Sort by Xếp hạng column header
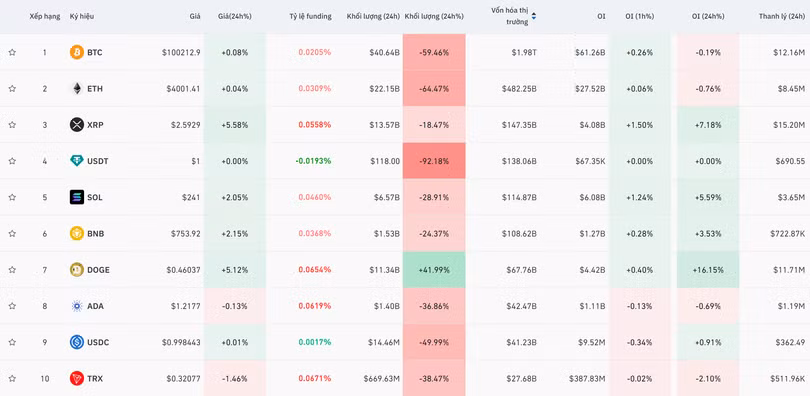This screenshot has height=396, width=810. pos(44,17)
